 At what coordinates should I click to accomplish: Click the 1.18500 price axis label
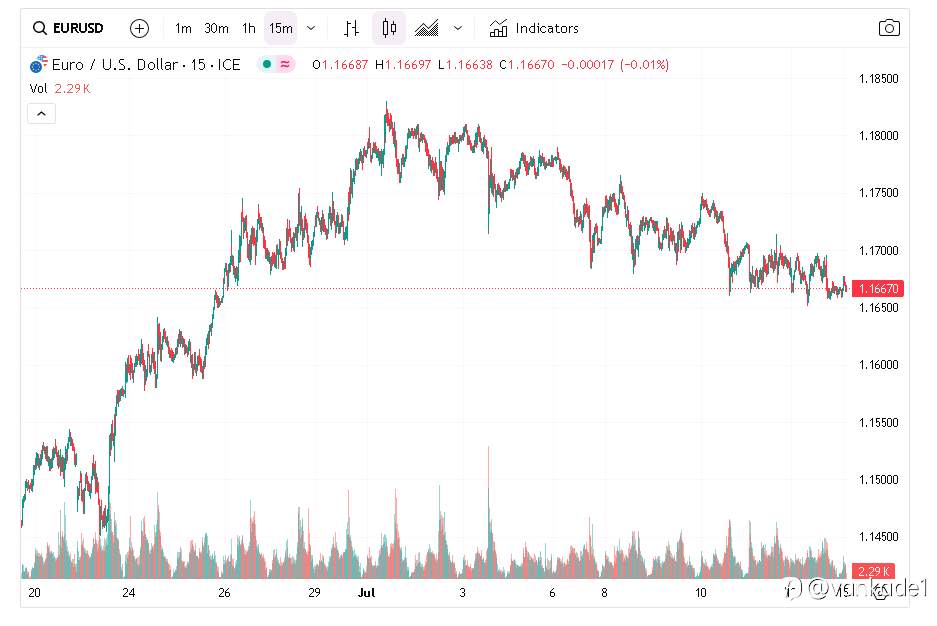coord(878,79)
